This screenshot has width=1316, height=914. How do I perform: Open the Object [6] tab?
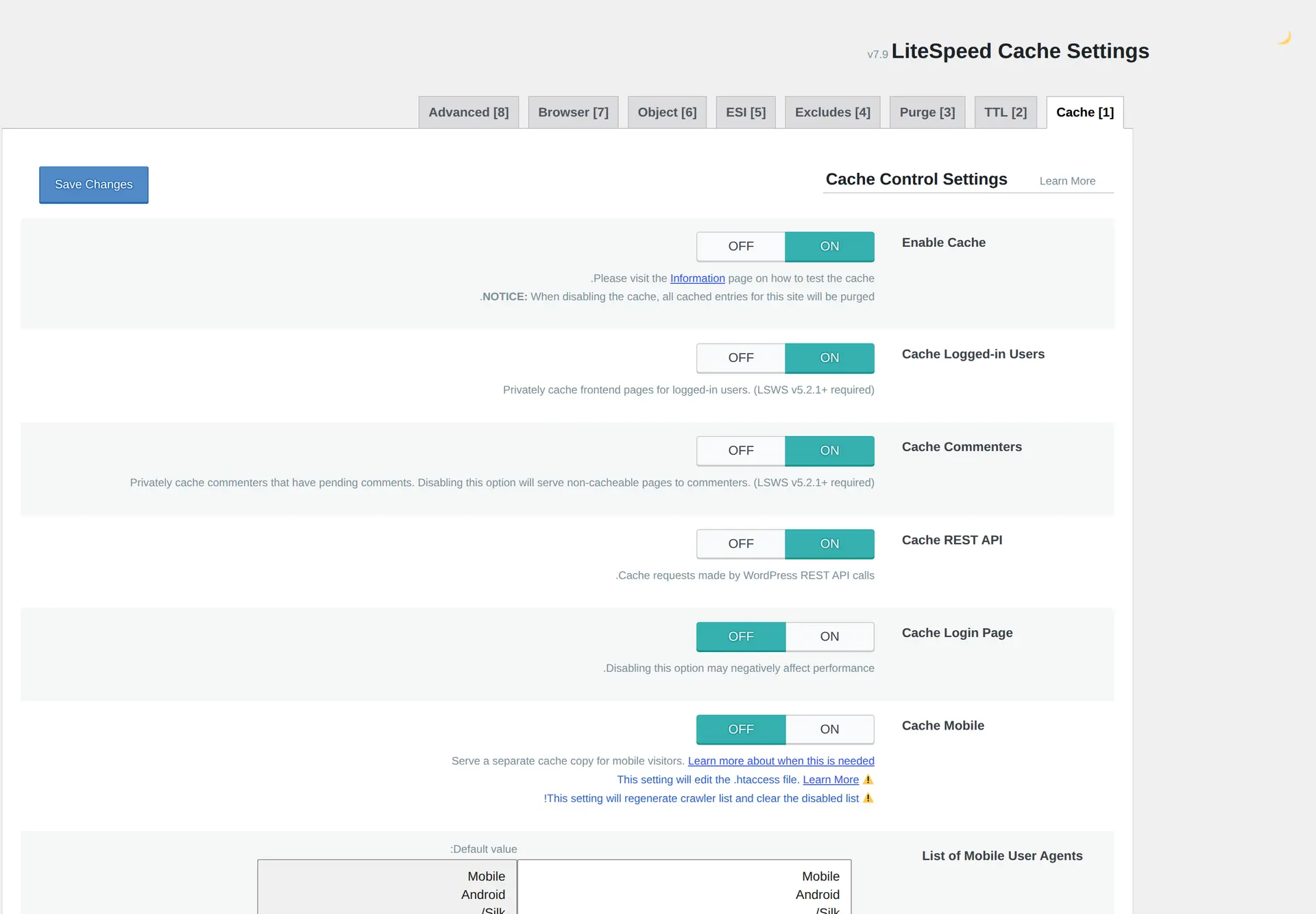(667, 112)
